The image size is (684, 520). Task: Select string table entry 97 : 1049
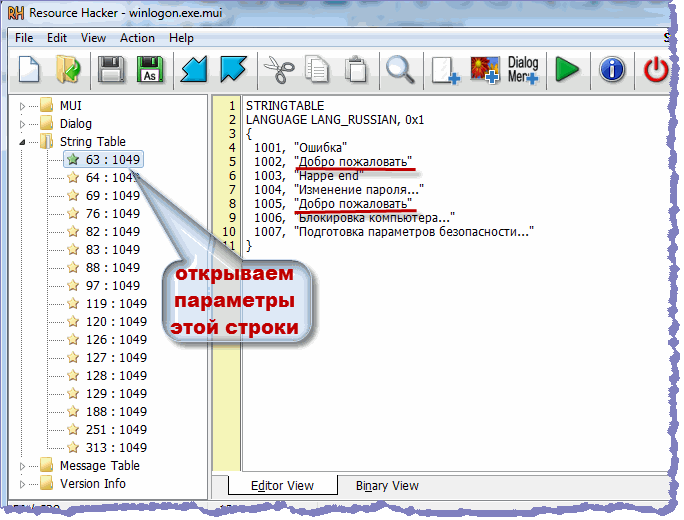(x=113, y=285)
